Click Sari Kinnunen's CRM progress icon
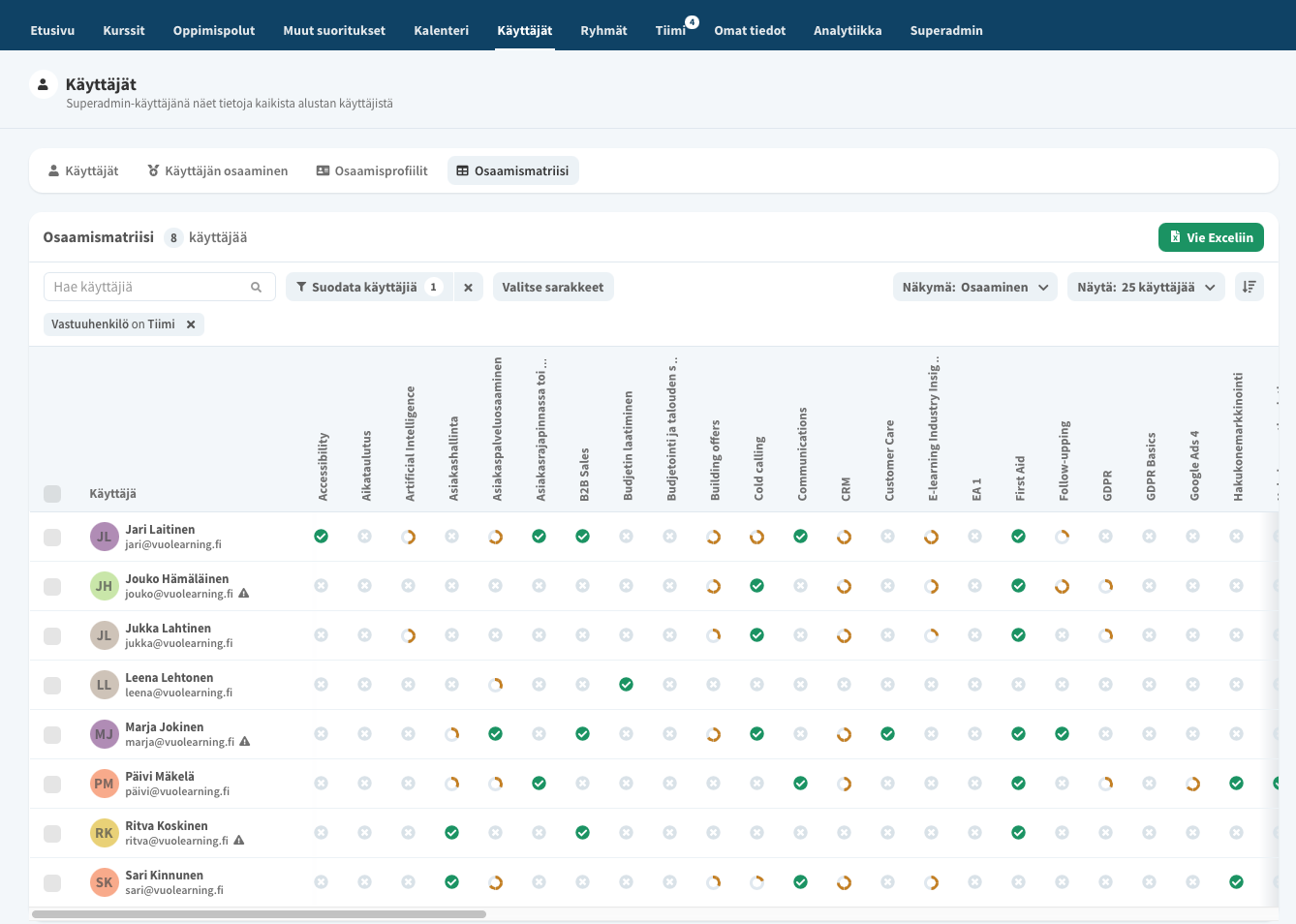 [x=844, y=882]
